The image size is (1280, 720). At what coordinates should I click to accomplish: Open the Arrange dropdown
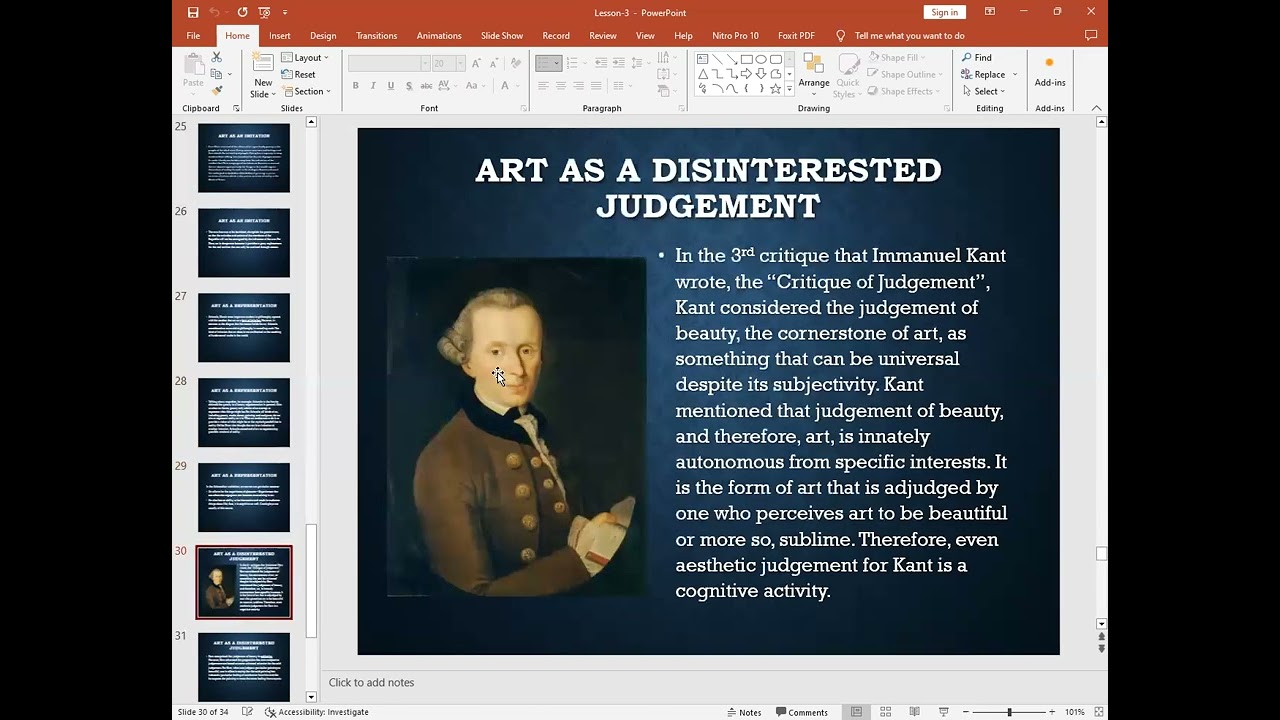click(814, 76)
